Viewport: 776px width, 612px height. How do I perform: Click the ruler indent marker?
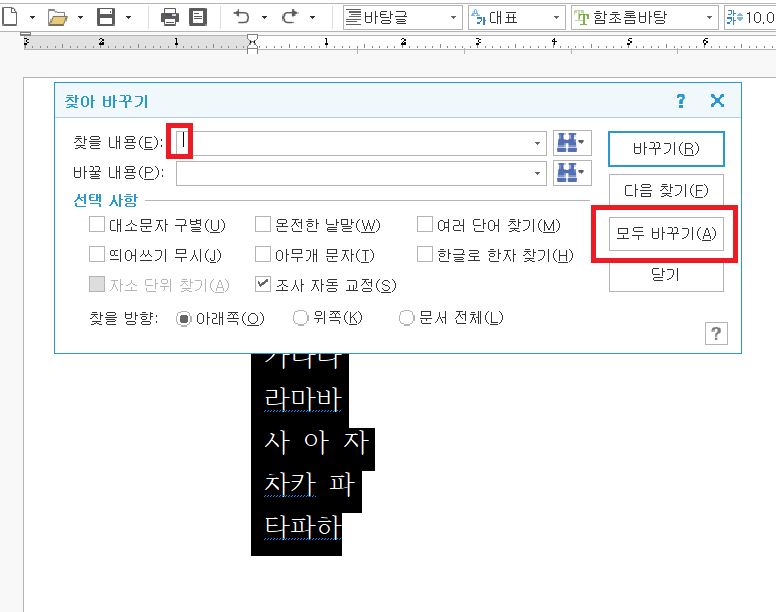(252, 43)
